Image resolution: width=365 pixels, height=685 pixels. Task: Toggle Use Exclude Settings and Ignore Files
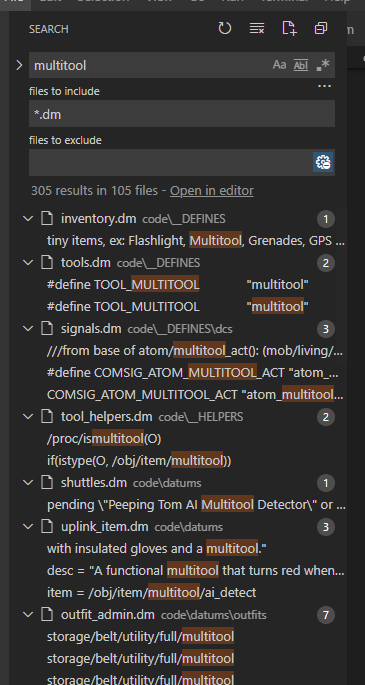tap(323, 162)
